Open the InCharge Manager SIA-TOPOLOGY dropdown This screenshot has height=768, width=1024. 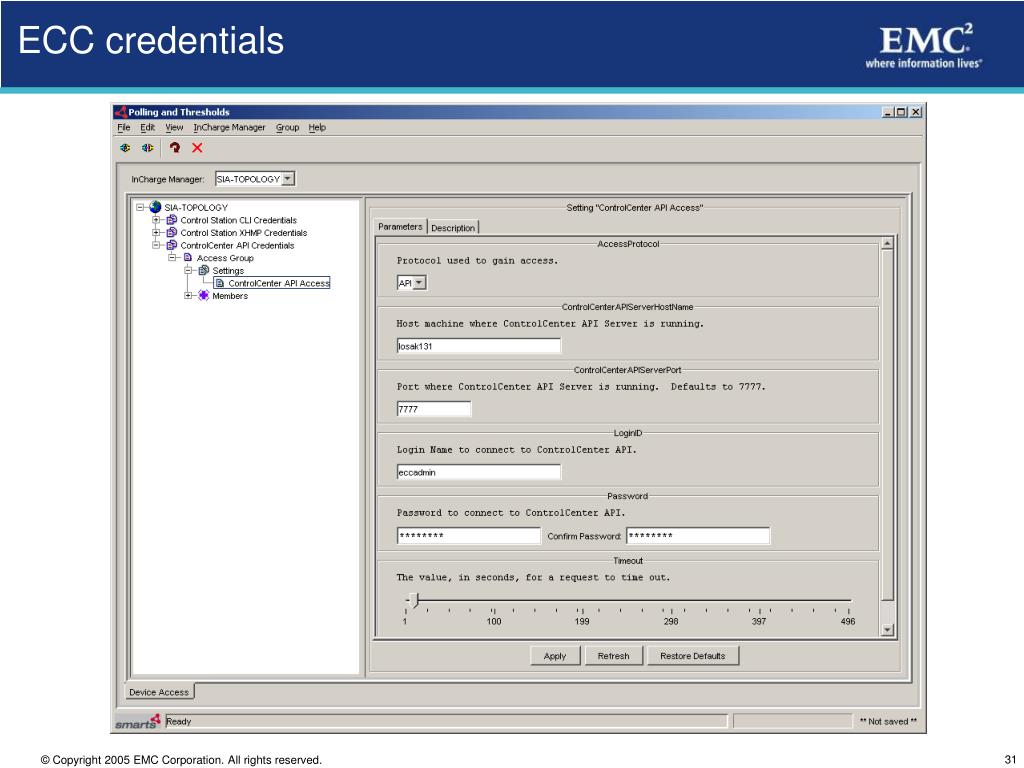click(289, 179)
